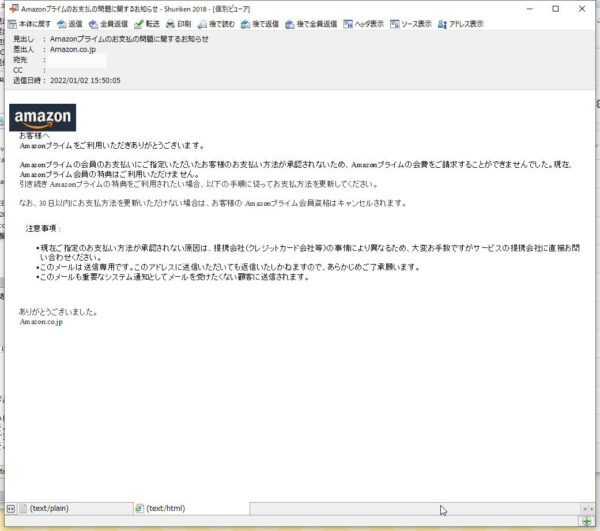Viewport: 600px width, 531px height.
Task: Mark message as 後で読む (read later)
Action: pos(216,24)
